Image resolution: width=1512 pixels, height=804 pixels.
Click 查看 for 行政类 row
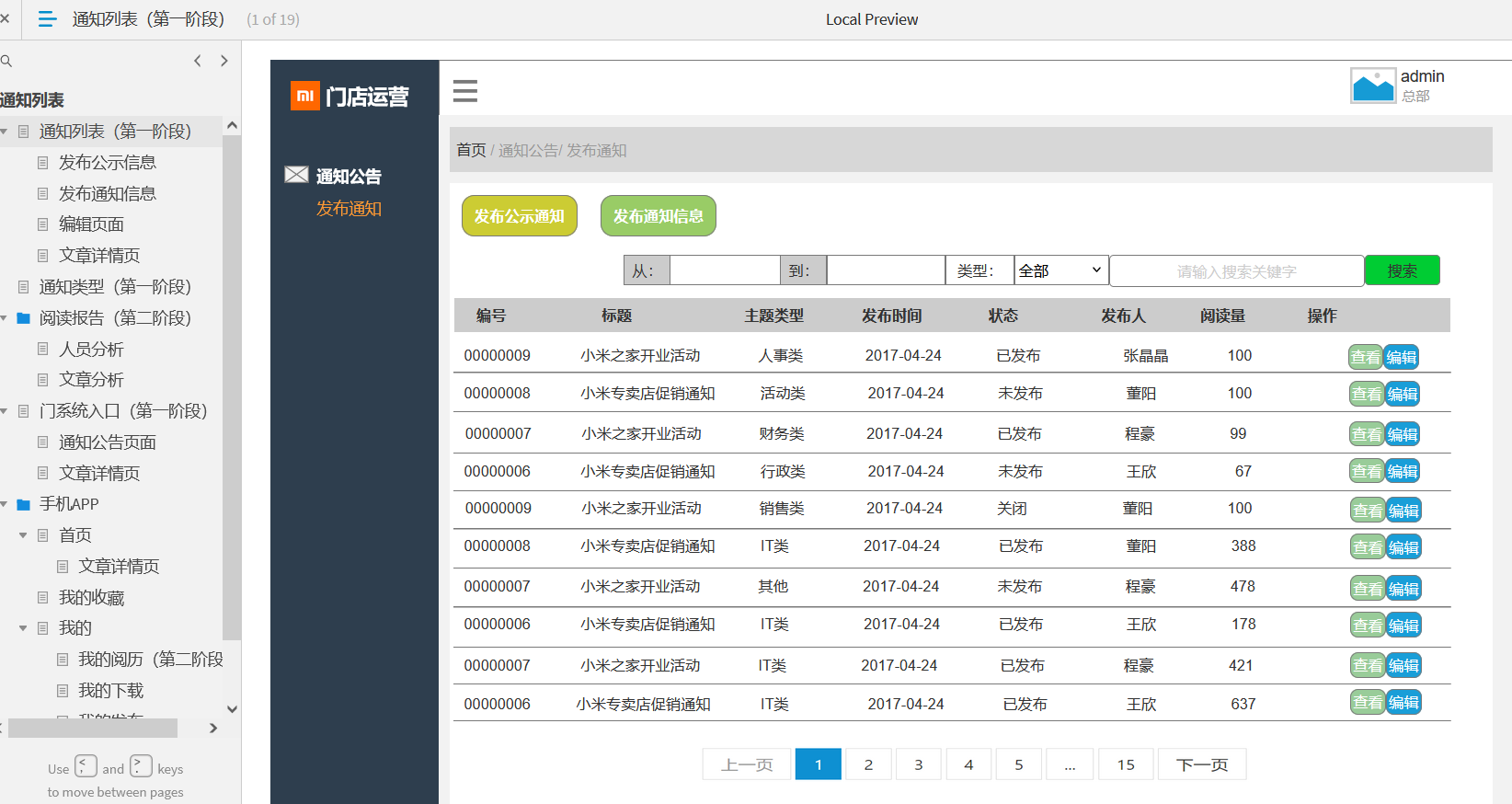tap(1366, 472)
